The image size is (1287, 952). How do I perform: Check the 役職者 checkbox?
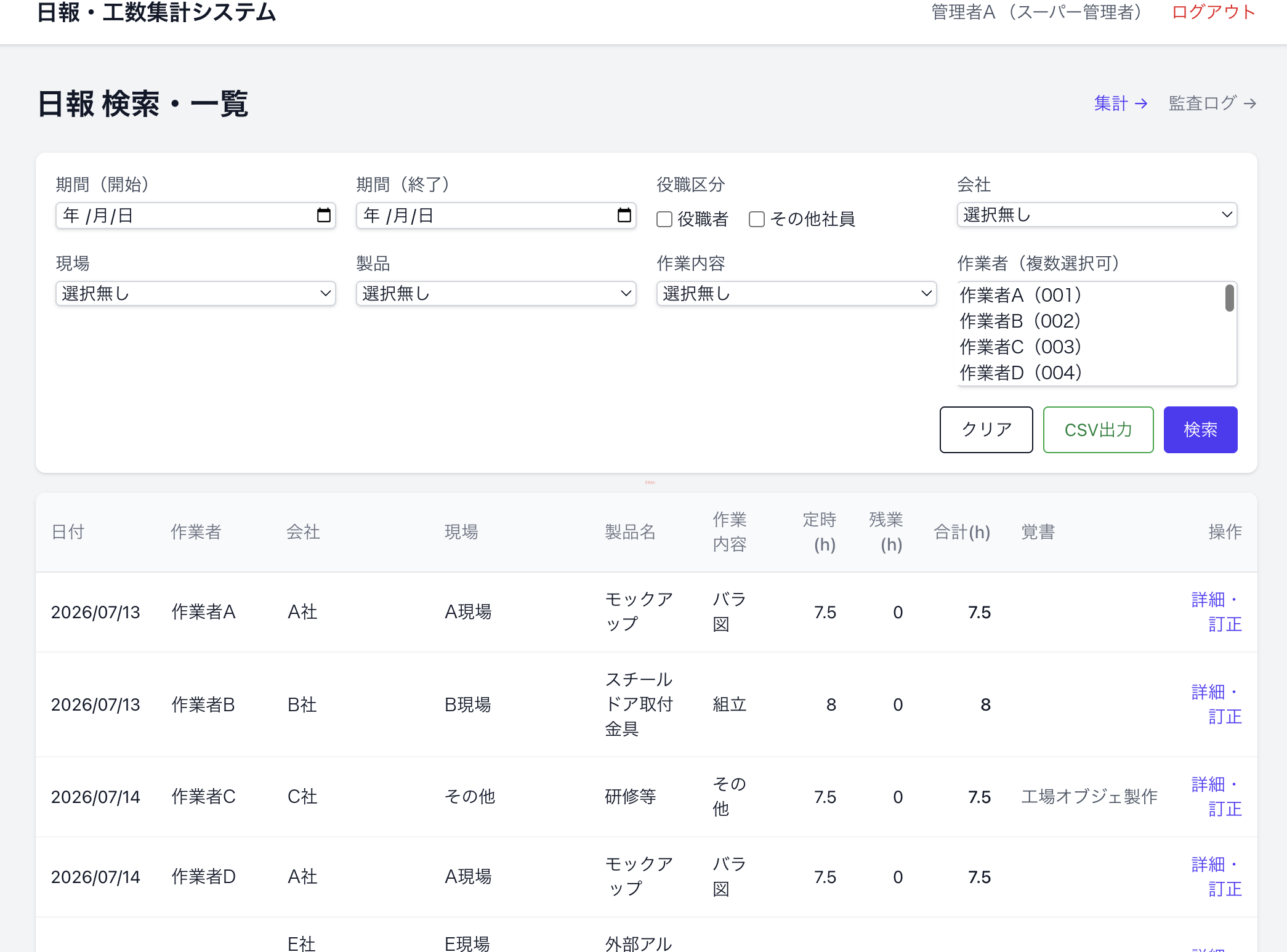point(664,219)
